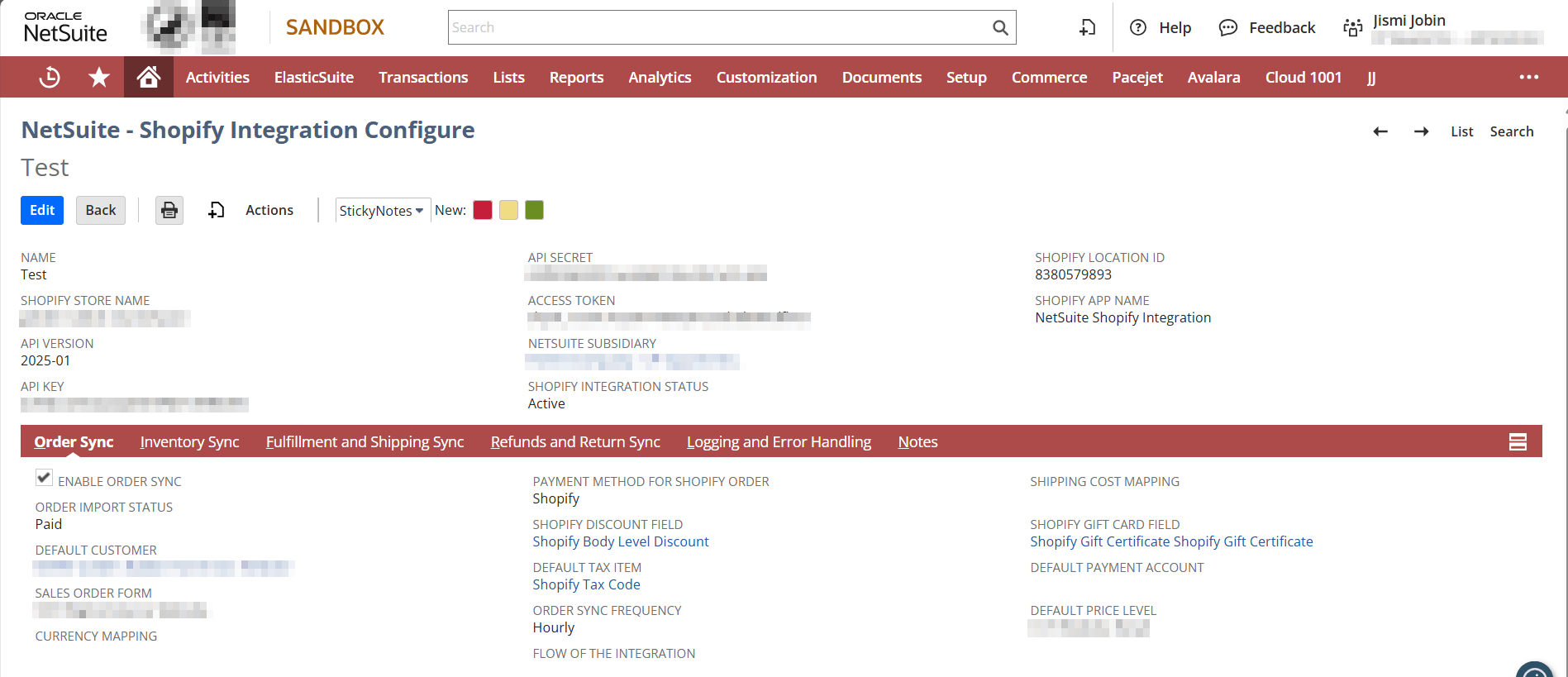
Task: Open the record Search link
Action: (1512, 131)
